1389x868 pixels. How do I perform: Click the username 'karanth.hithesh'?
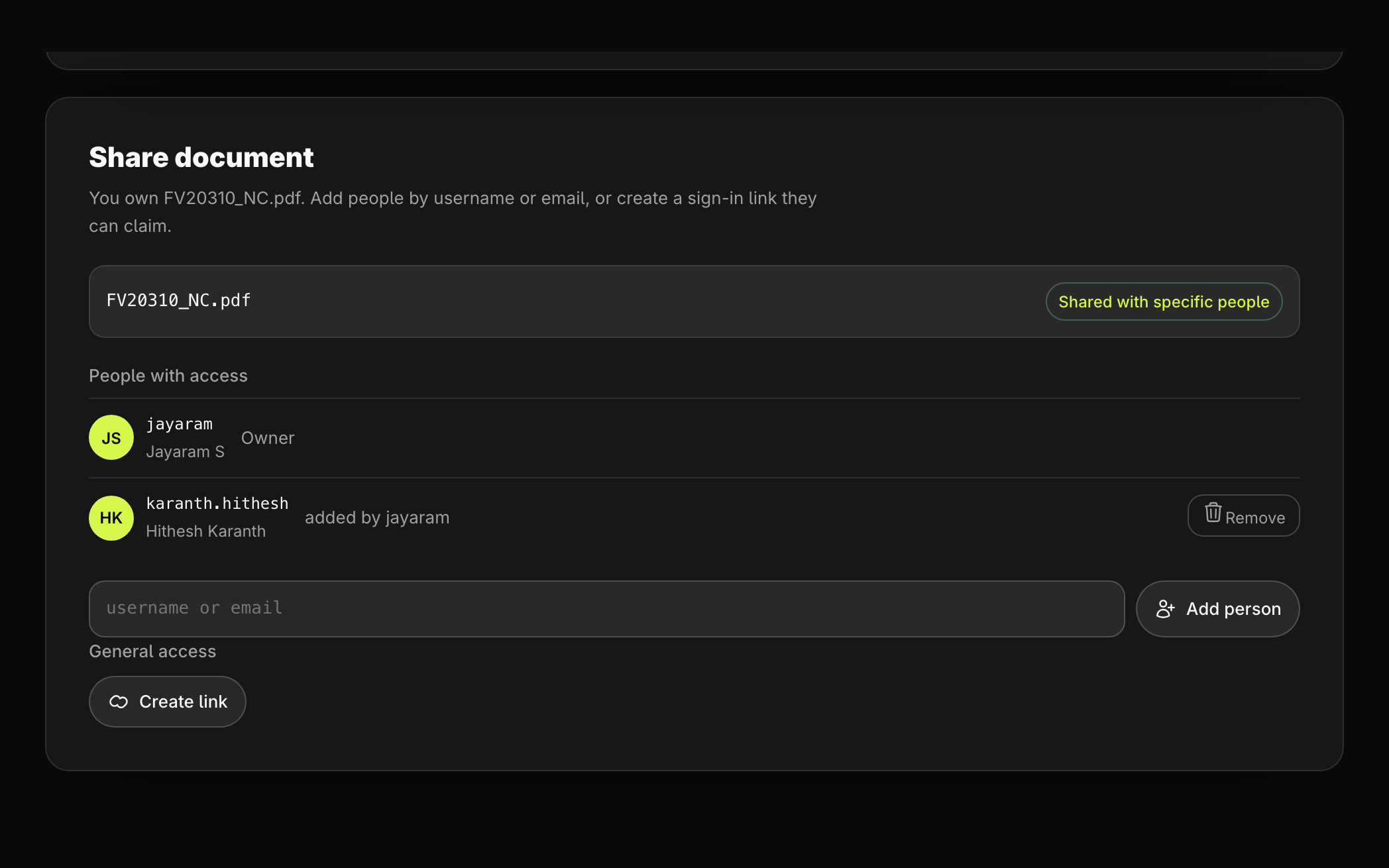pos(217,504)
